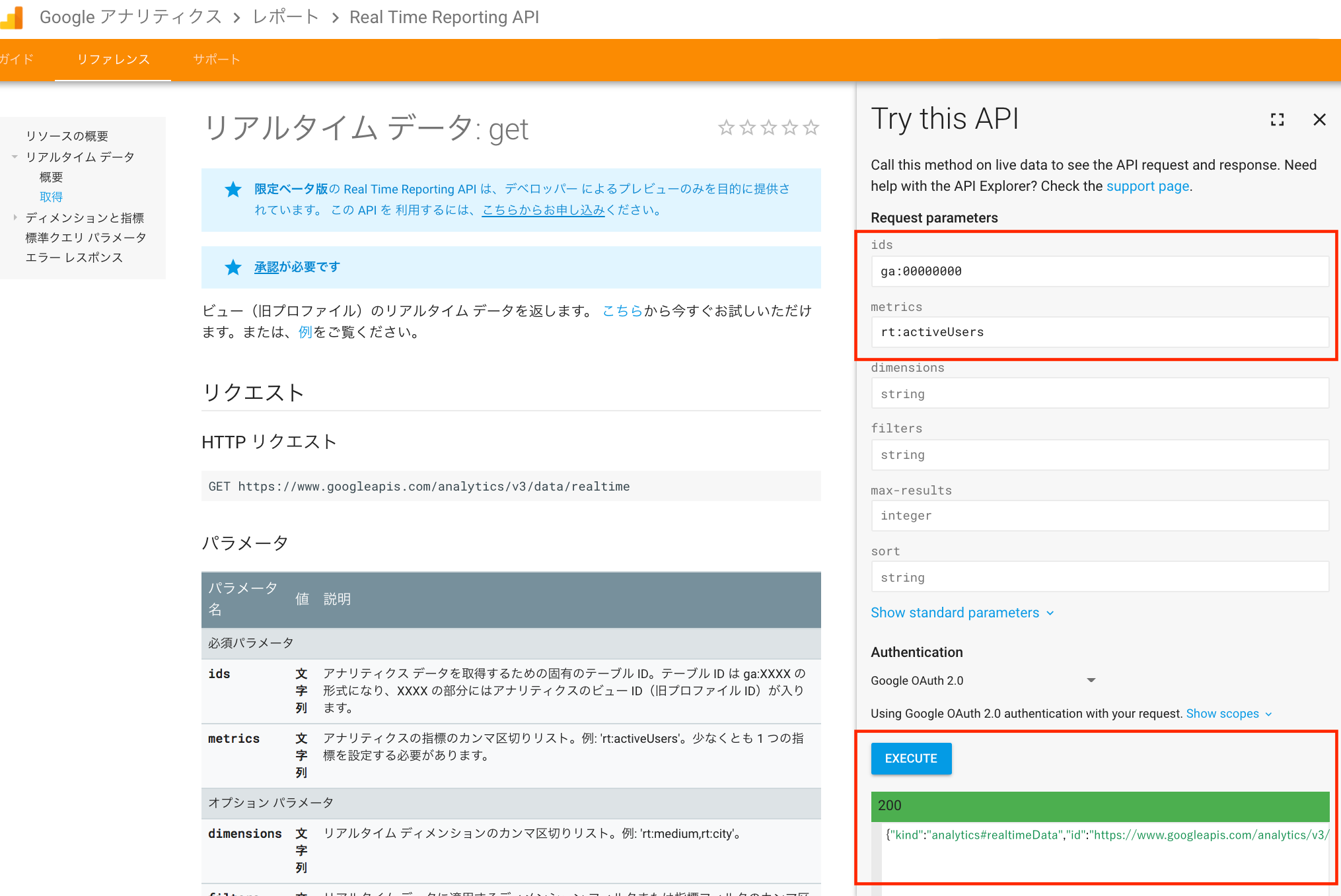Viewport: 1341px width, 896px height.
Task: Click the max-results input field
Action: (x=1099, y=516)
